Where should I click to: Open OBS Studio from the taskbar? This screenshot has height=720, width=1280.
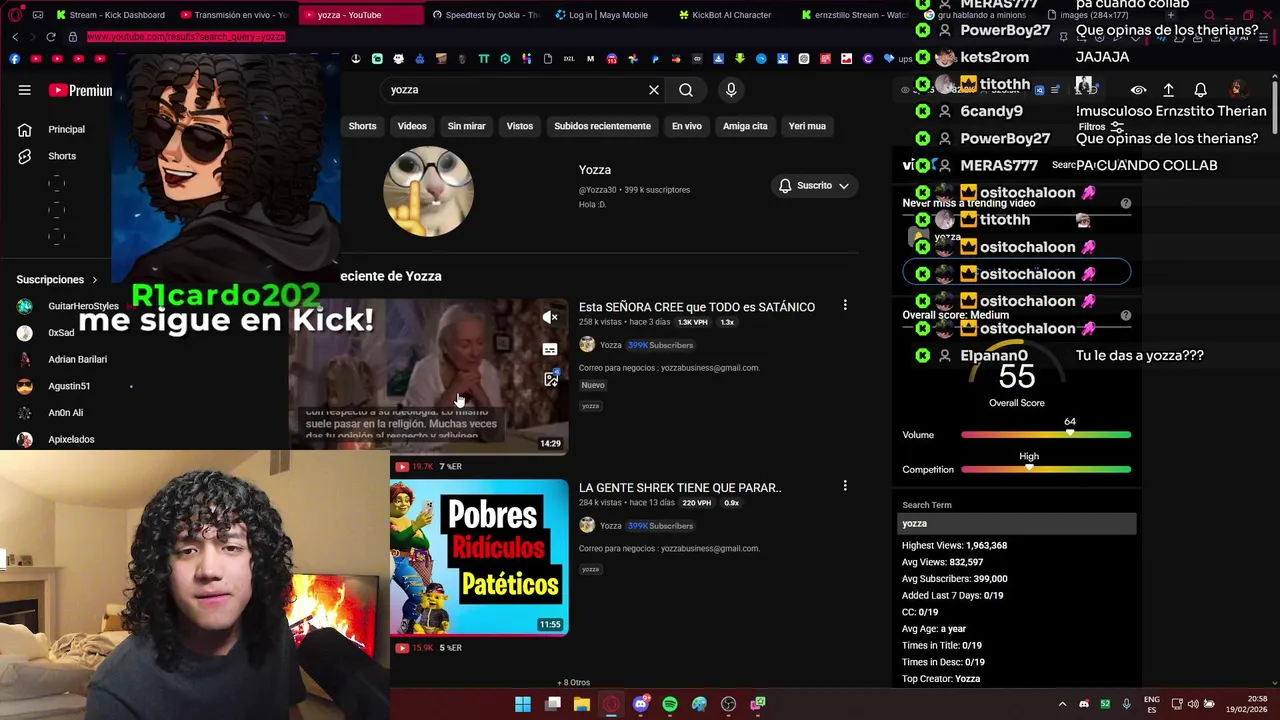click(728, 704)
